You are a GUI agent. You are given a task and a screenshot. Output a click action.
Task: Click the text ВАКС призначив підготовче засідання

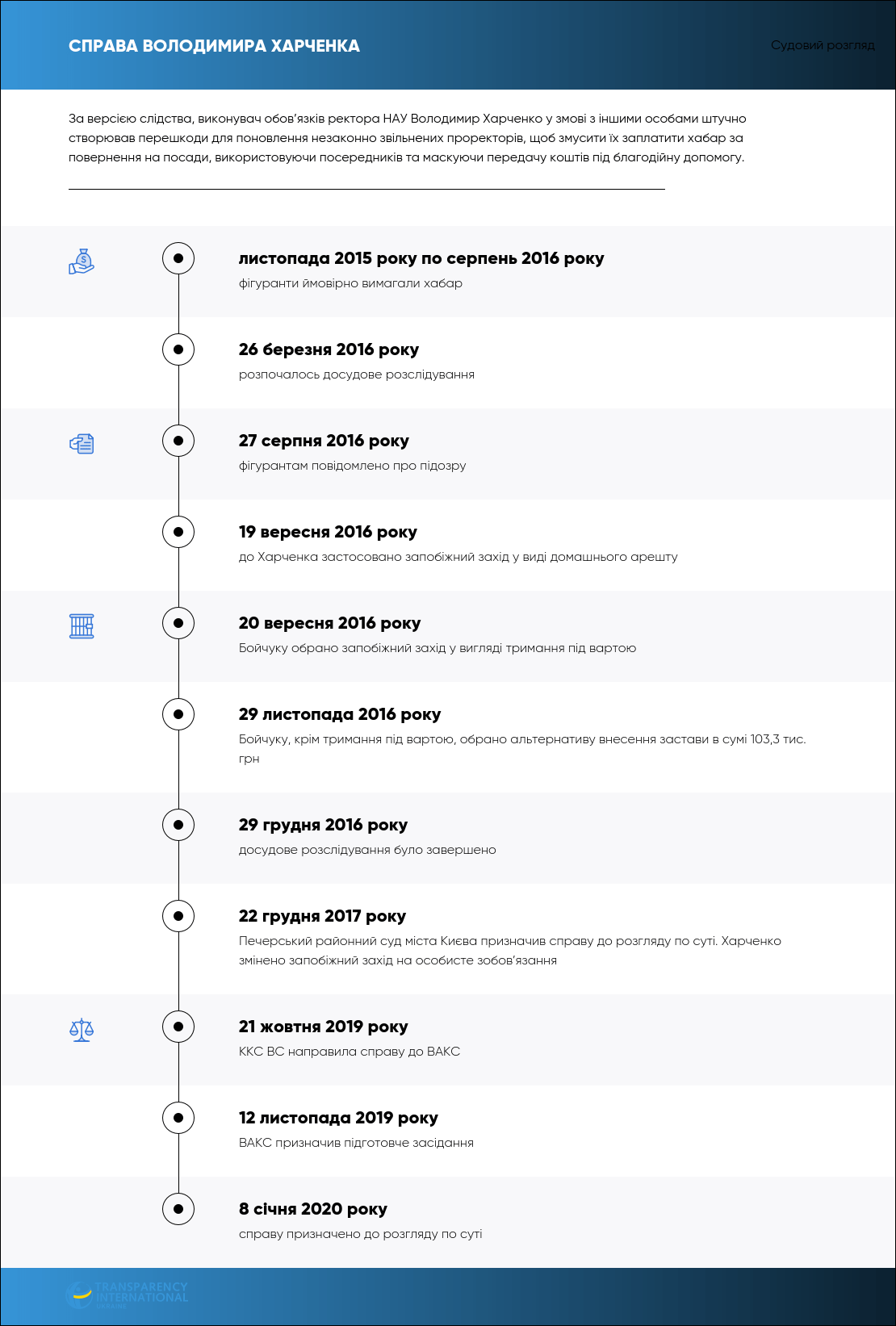(356, 1143)
